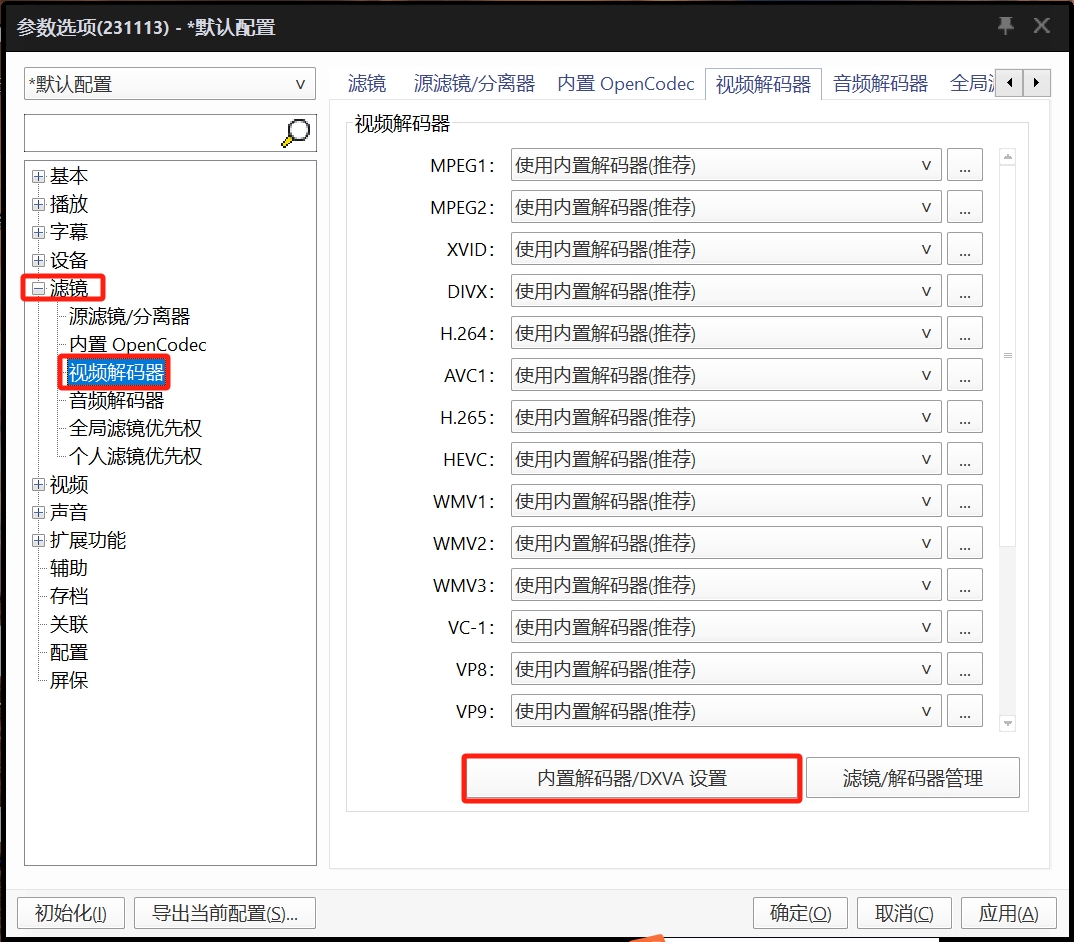Image resolution: width=1074 pixels, height=942 pixels.
Task: Select 内置 OpenCodec in the tree
Action: click(138, 345)
